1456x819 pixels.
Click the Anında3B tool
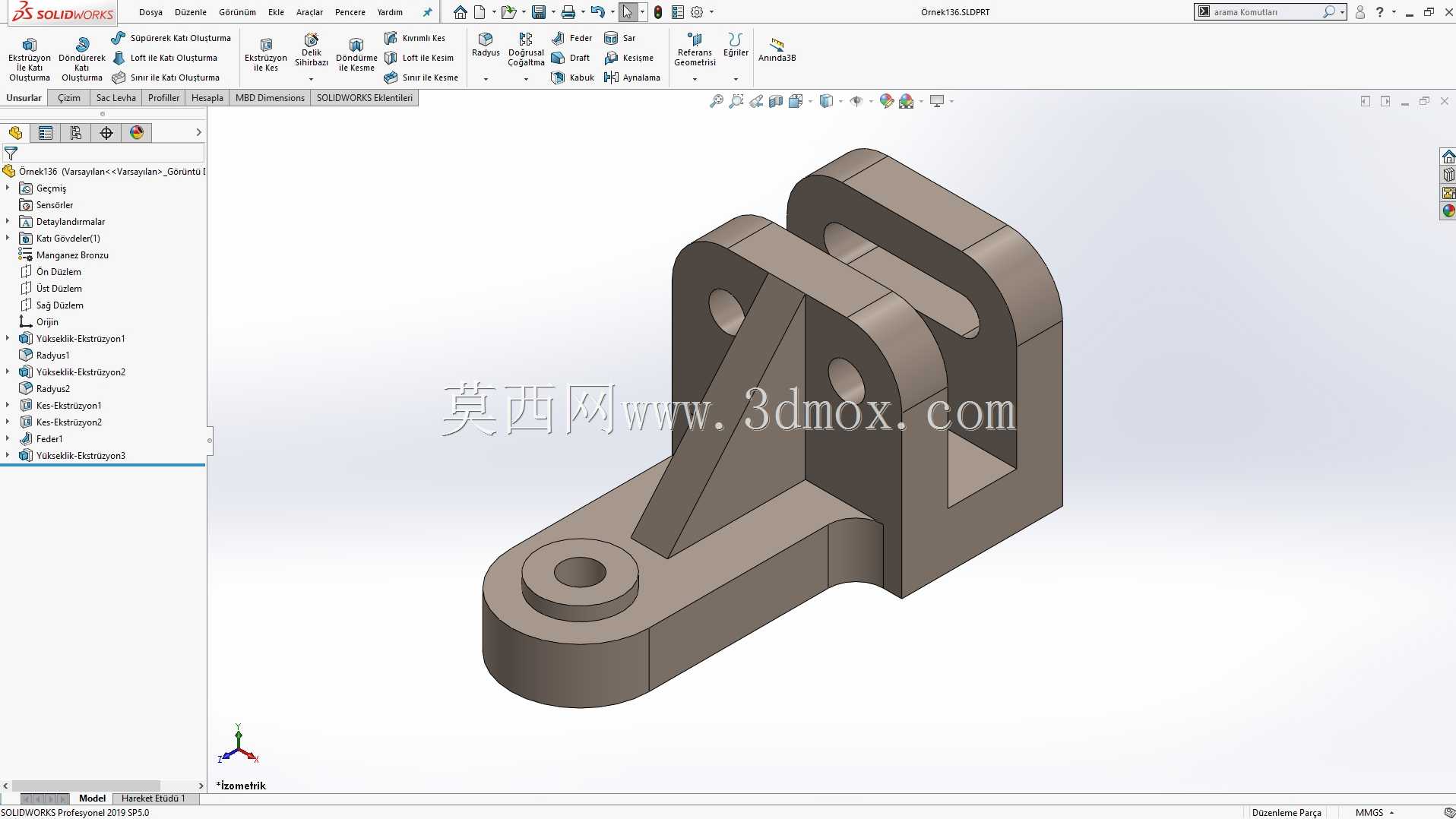pyautogui.click(x=777, y=50)
